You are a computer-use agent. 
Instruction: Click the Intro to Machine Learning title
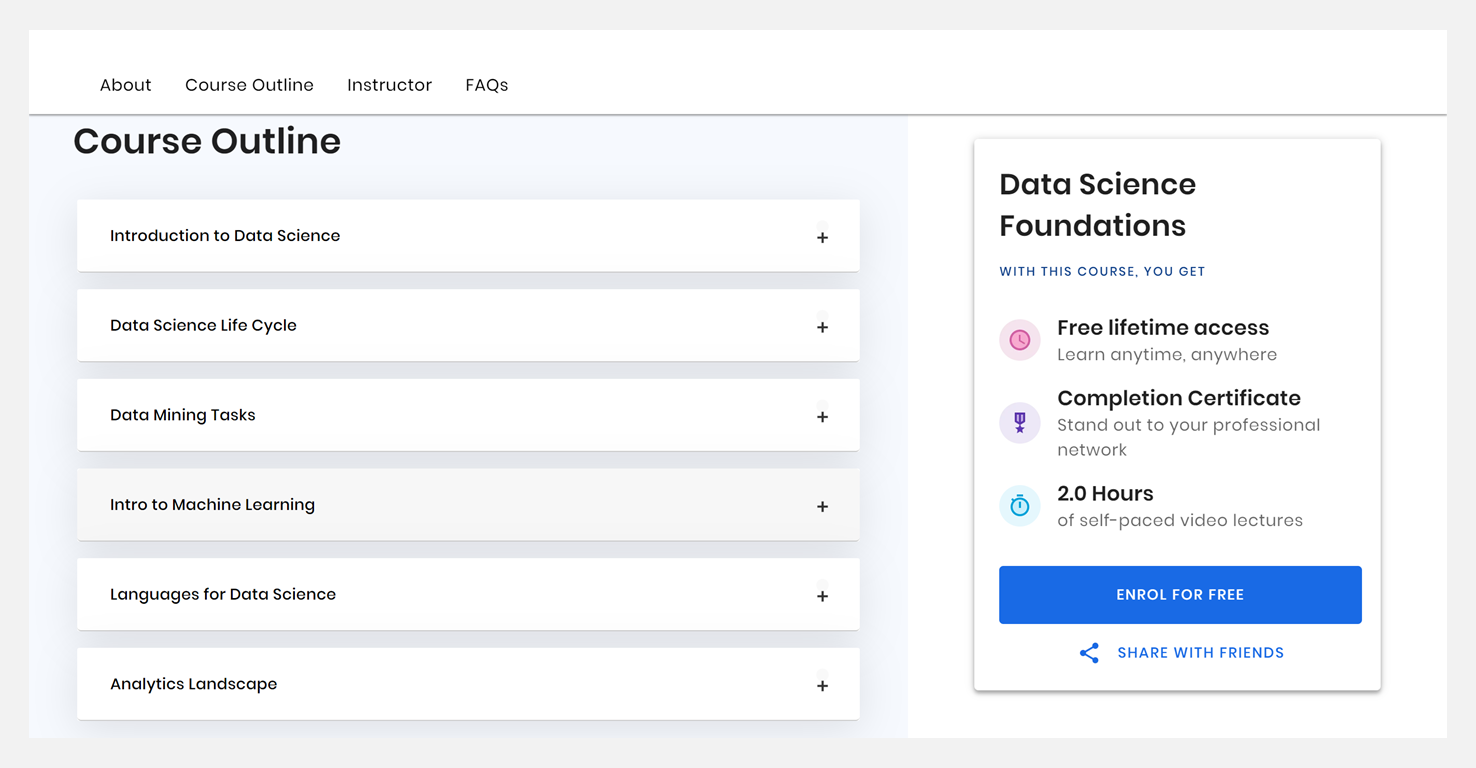212,505
